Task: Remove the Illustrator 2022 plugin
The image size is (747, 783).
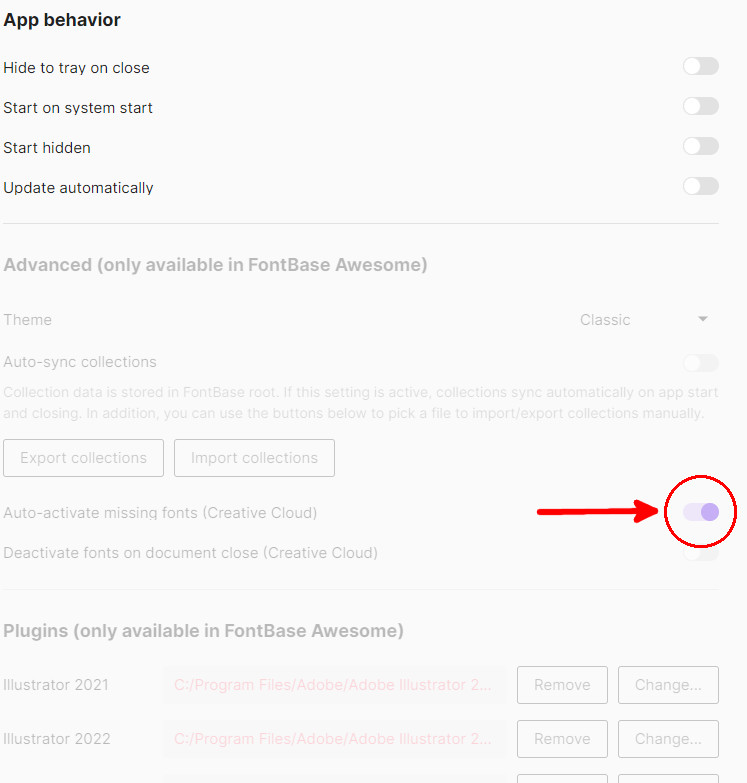Action: pos(562,739)
